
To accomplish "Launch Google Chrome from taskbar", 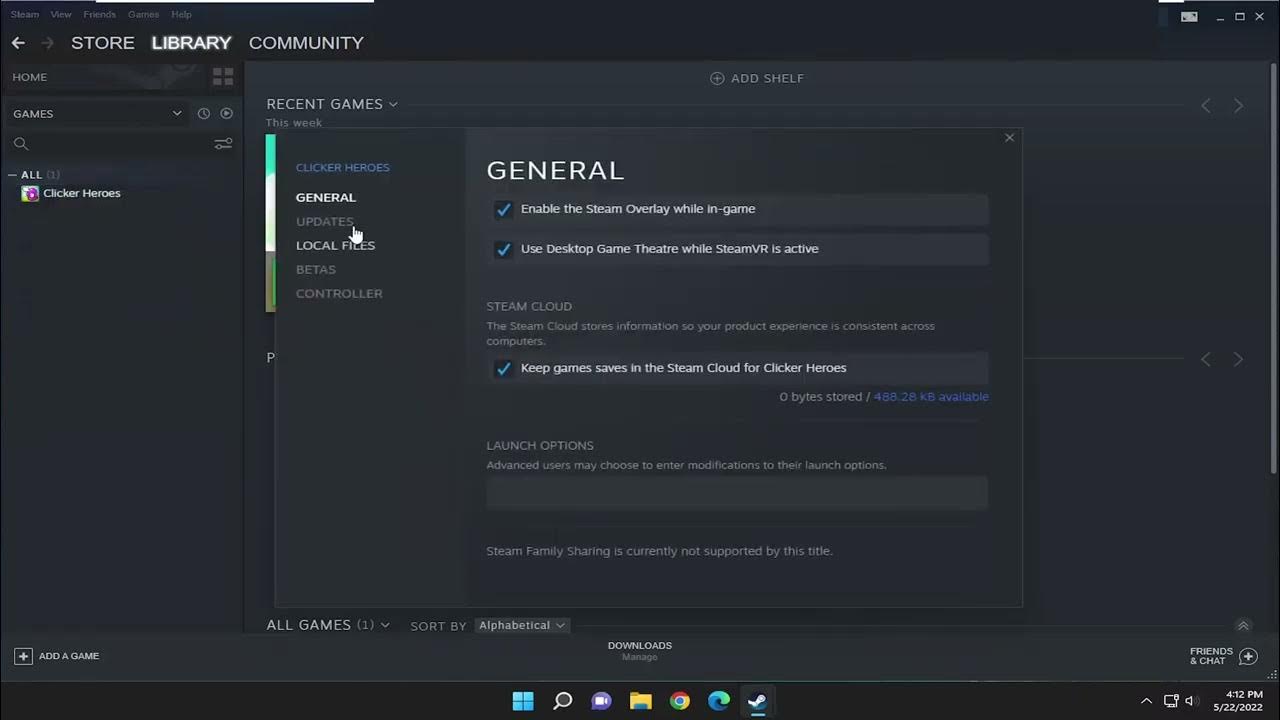I will tap(680, 701).
